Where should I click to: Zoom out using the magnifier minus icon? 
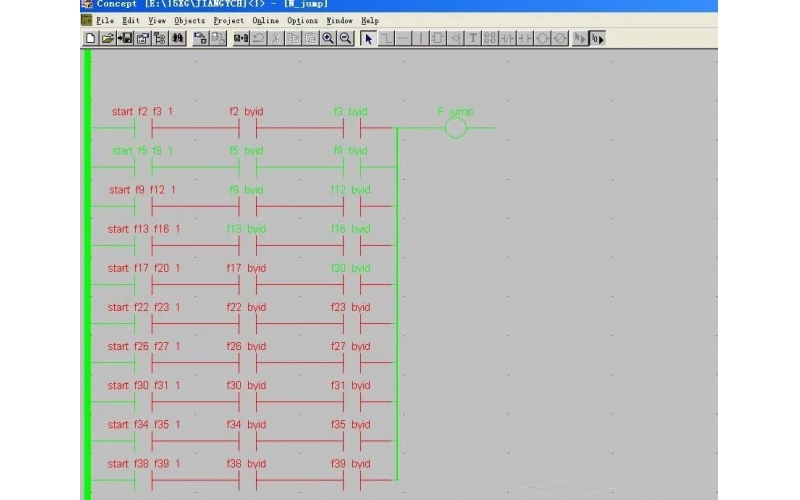(345, 38)
